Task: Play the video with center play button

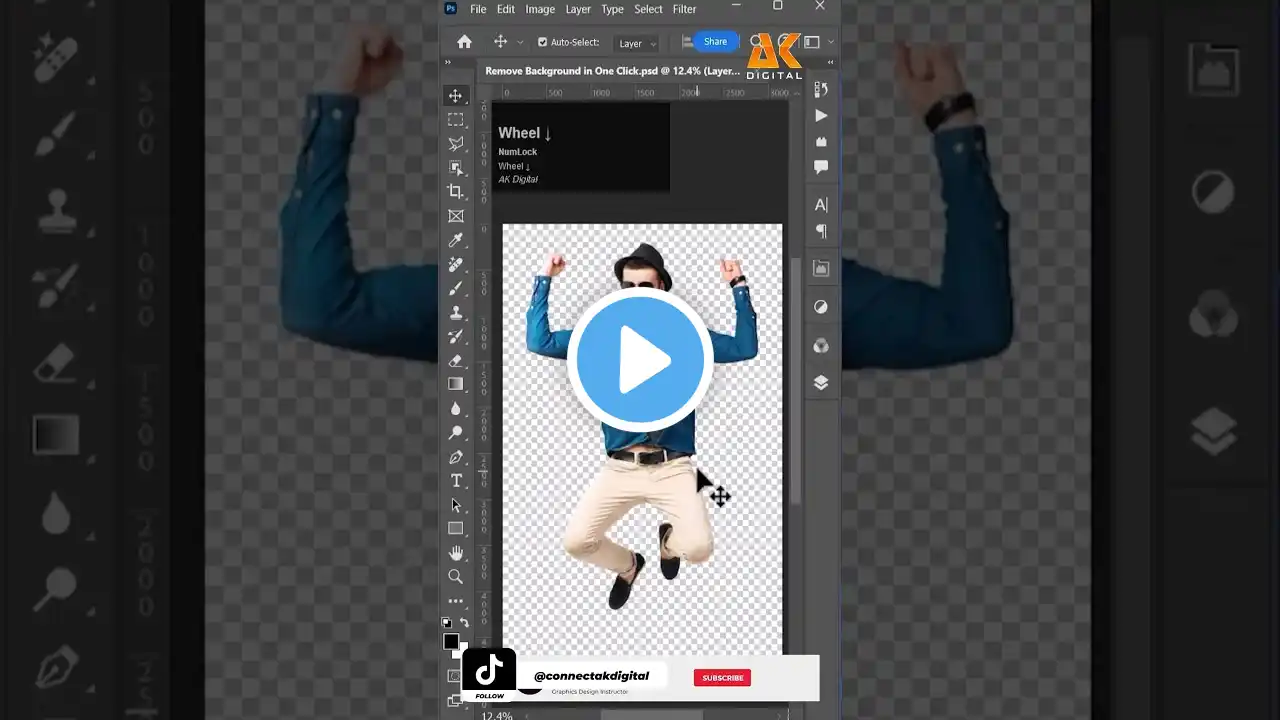Action: point(640,360)
